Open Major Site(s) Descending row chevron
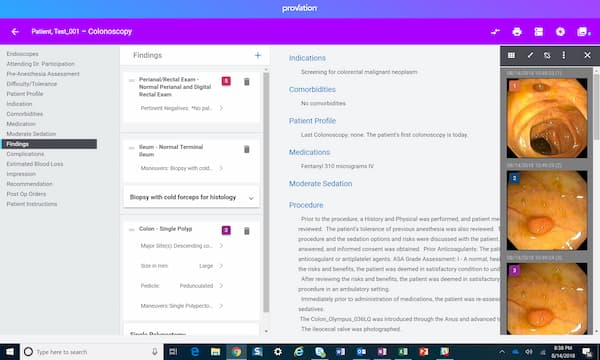600x360 pixels. point(221,246)
